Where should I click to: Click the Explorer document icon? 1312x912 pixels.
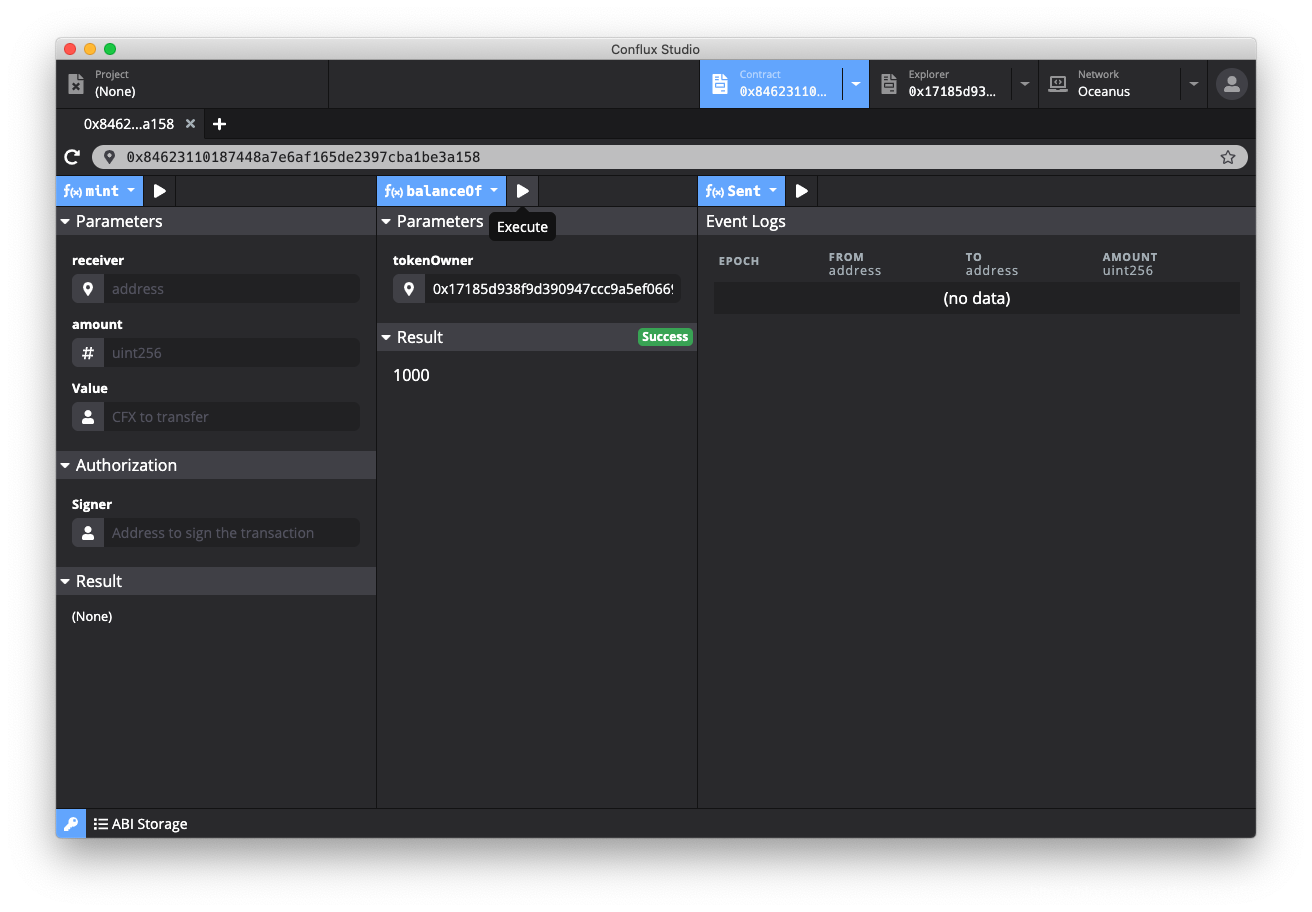click(889, 84)
